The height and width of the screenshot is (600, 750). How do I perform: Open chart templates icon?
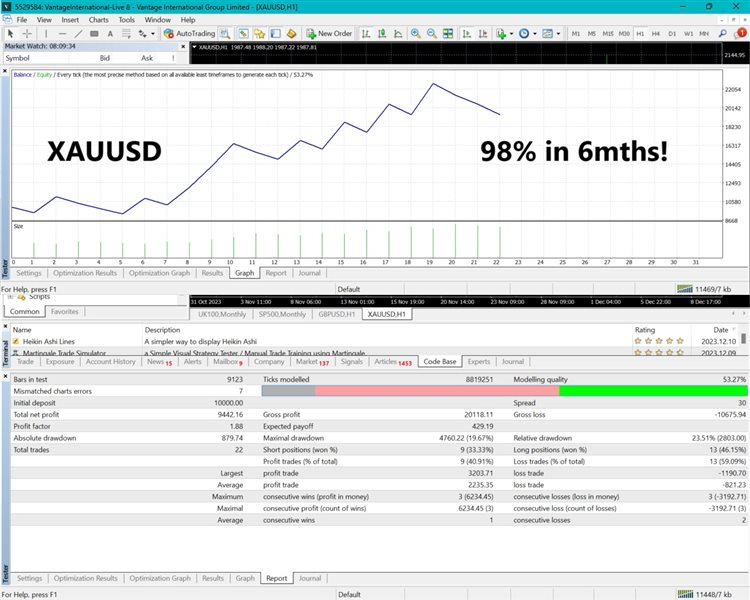point(548,33)
